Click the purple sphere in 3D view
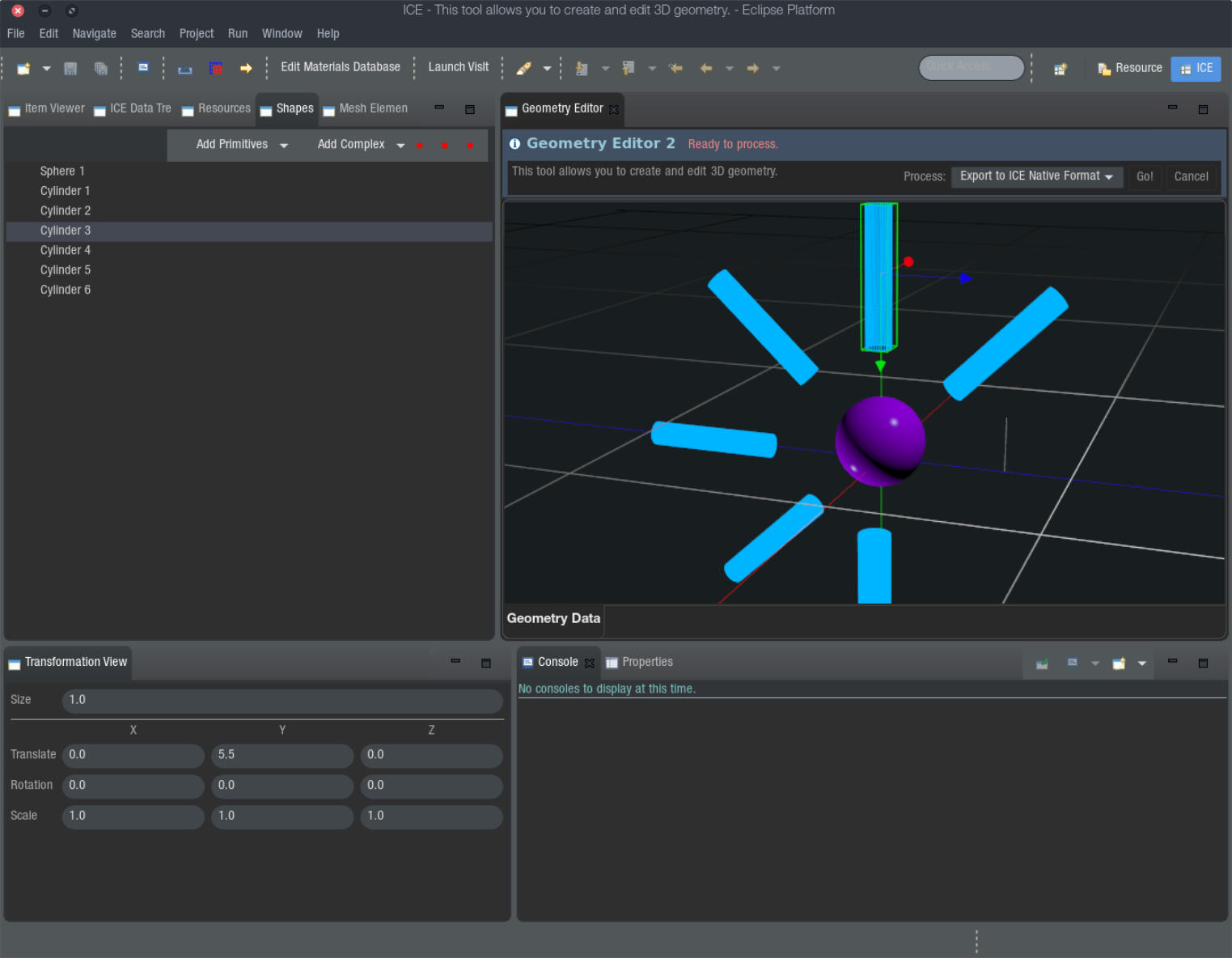 point(880,441)
